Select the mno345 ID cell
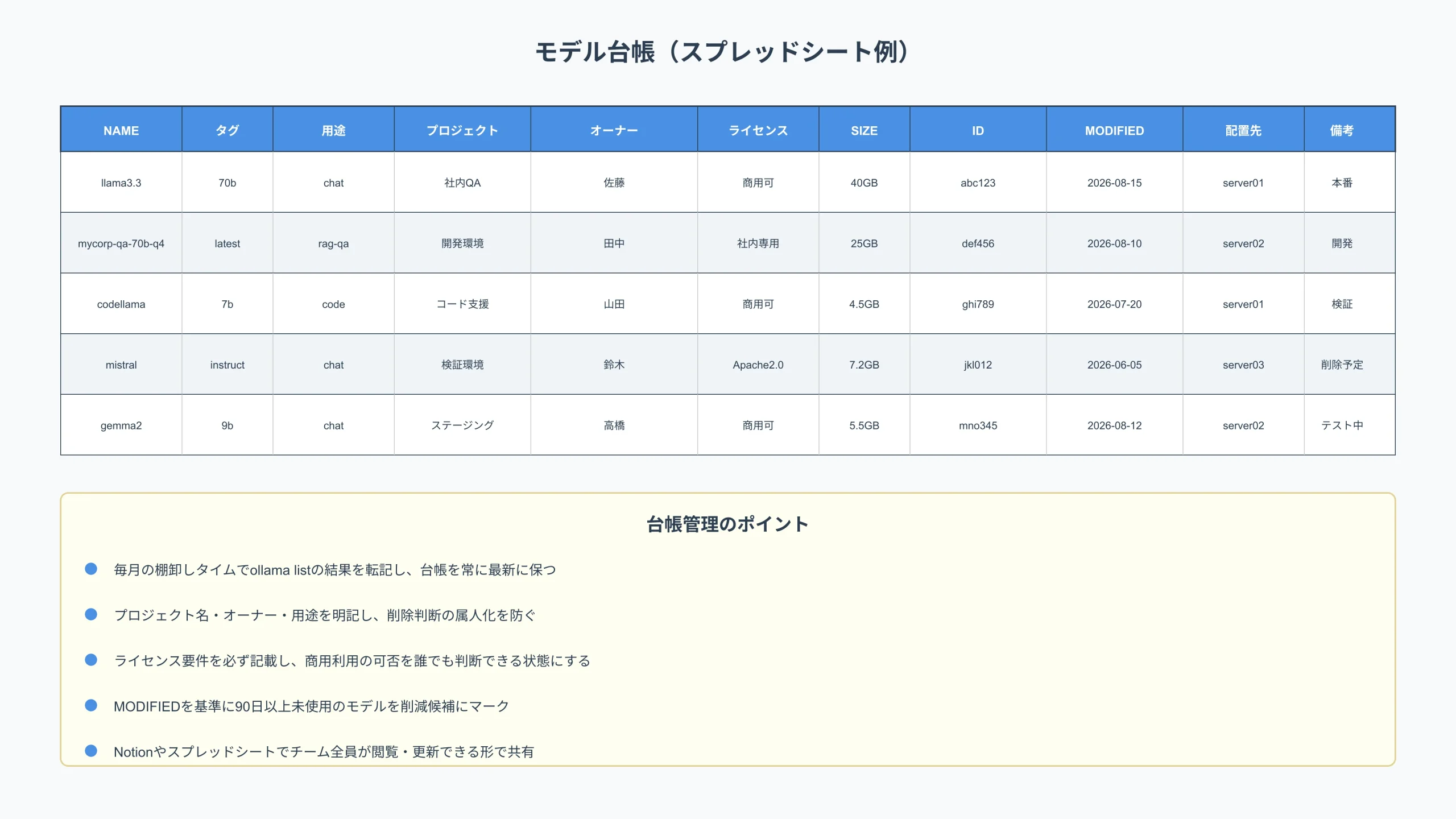Image resolution: width=1456 pixels, height=819 pixels. click(978, 425)
